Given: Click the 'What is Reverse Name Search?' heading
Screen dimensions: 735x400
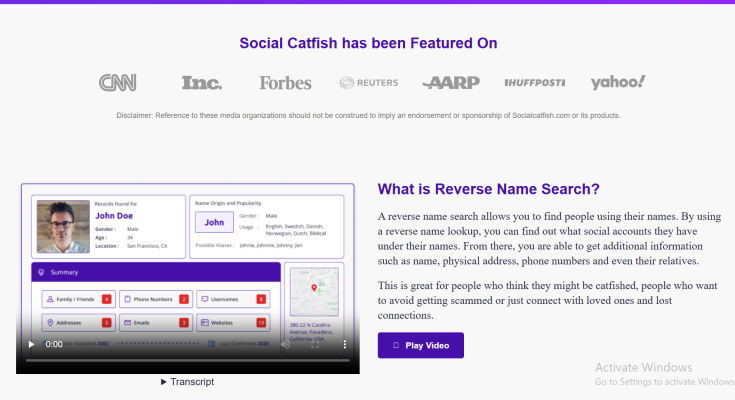Looking at the screenshot, I should click(488, 189).
